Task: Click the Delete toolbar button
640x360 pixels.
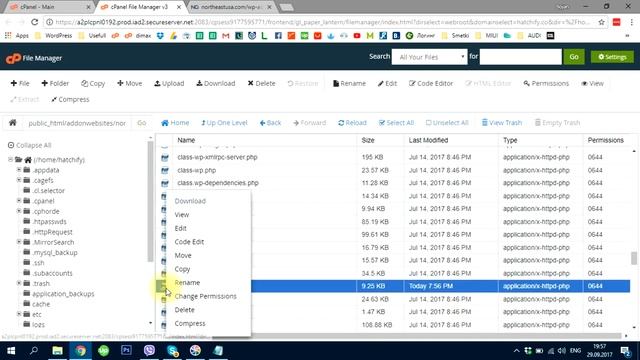Action: coord(261,83)
